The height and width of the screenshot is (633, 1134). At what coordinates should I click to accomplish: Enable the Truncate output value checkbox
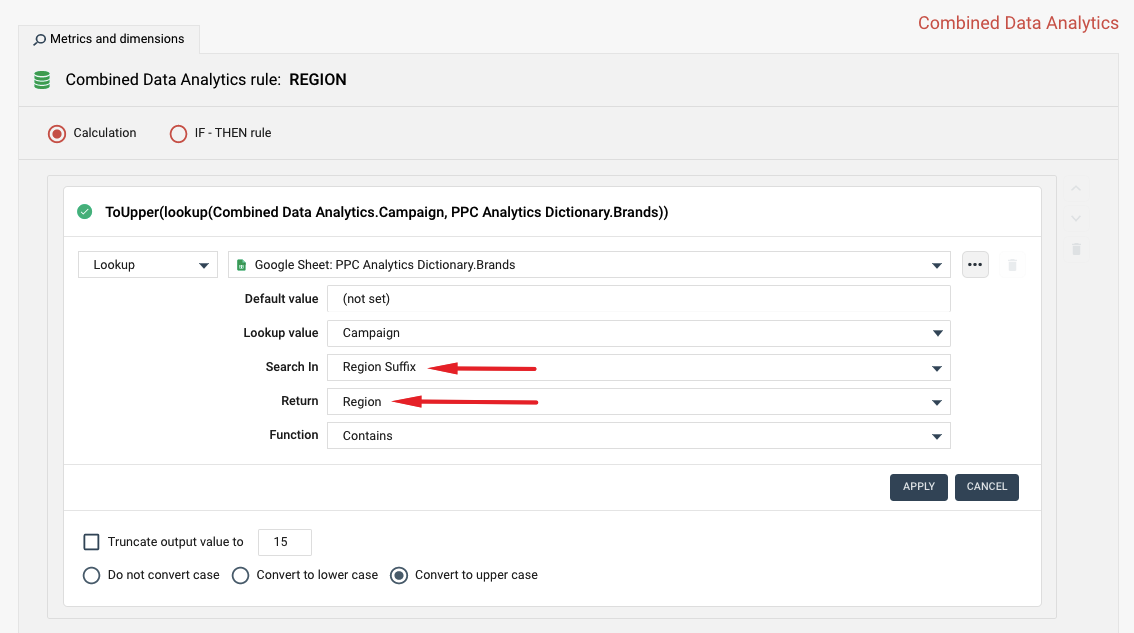pyautogui.click(x=91, y=542)
